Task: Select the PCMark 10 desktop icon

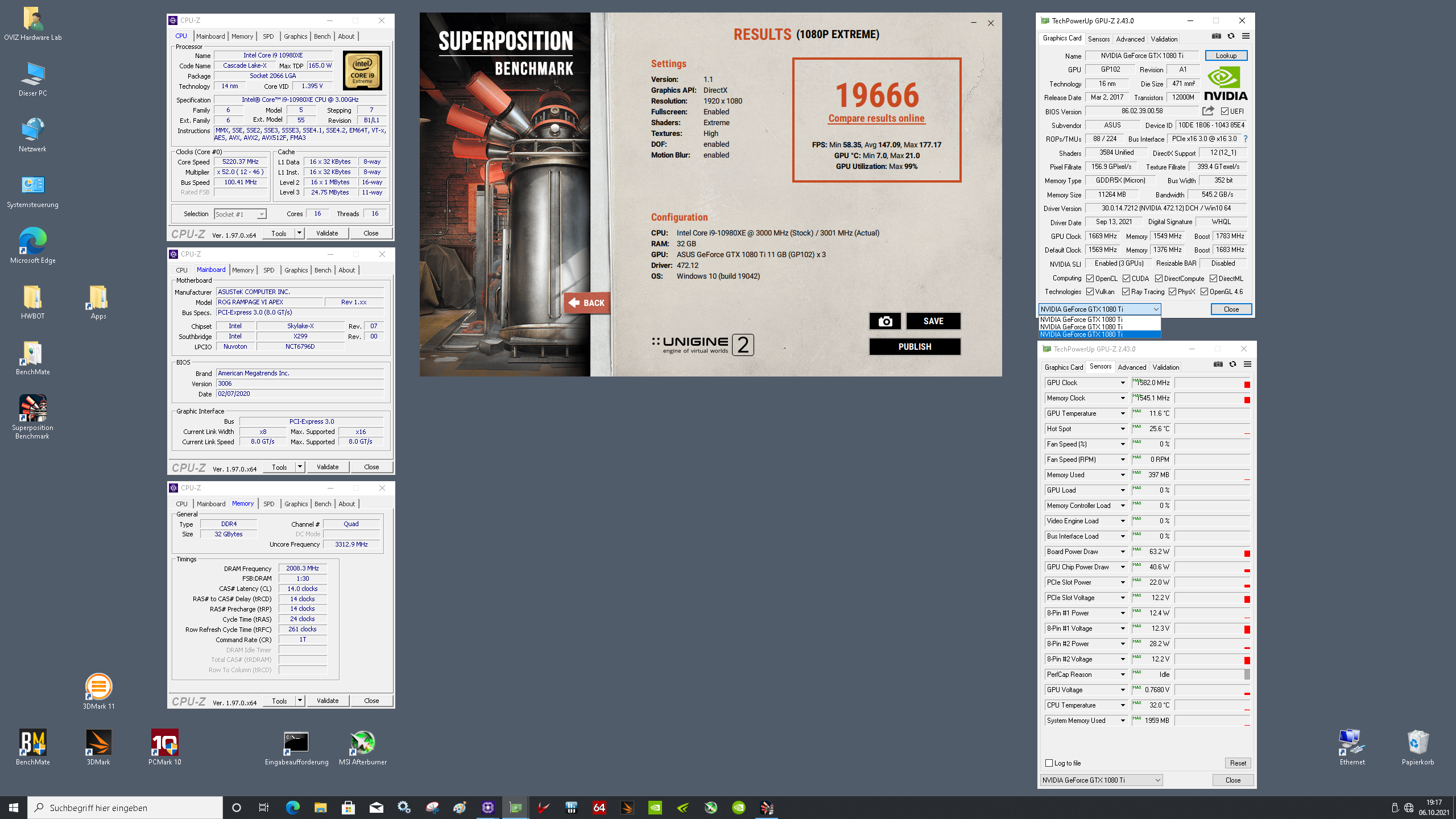Action: coord(164,747)
